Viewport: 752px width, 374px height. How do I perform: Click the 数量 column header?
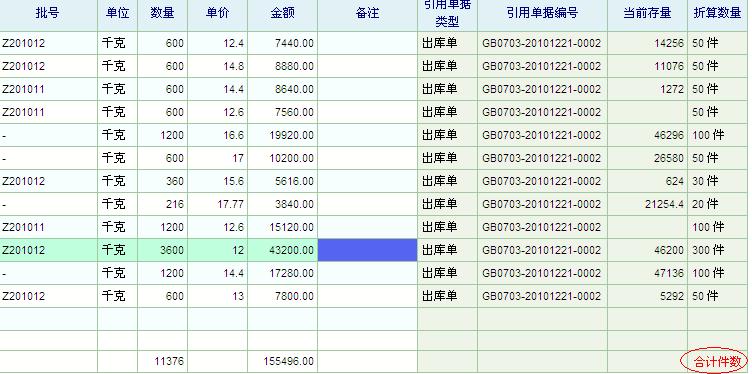(x=162, y=13)
